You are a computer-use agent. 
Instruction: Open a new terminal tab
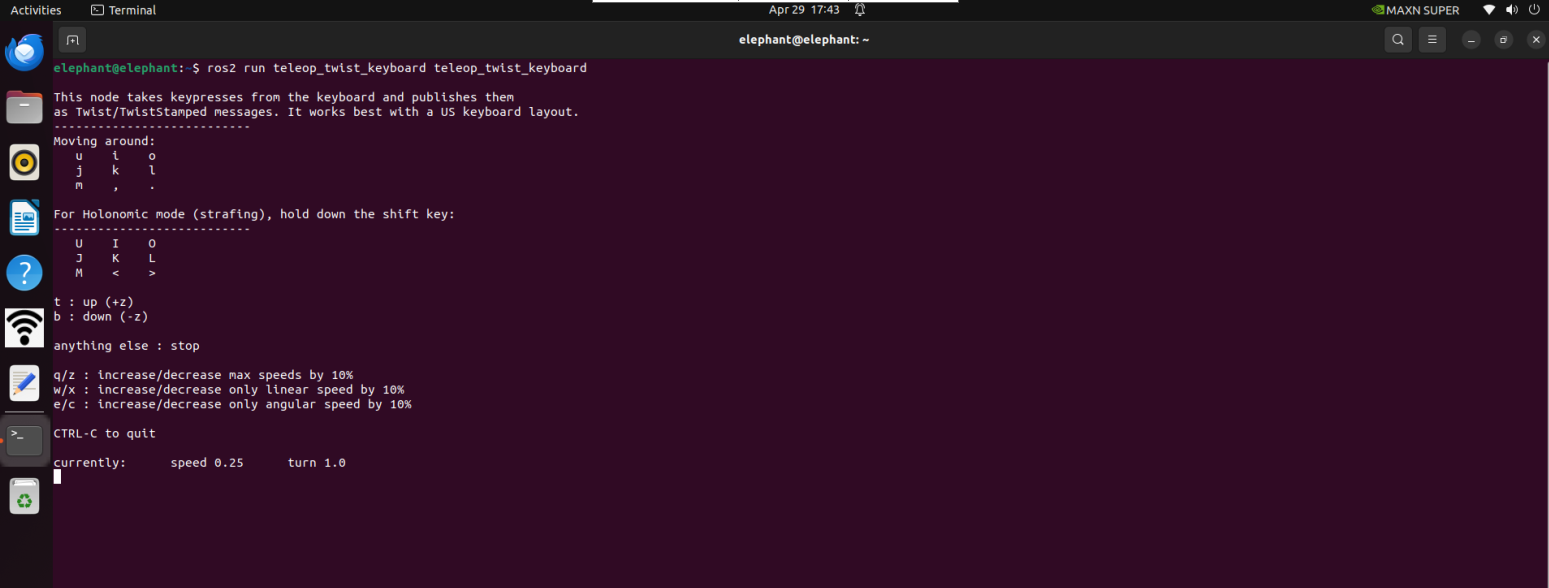72,40
